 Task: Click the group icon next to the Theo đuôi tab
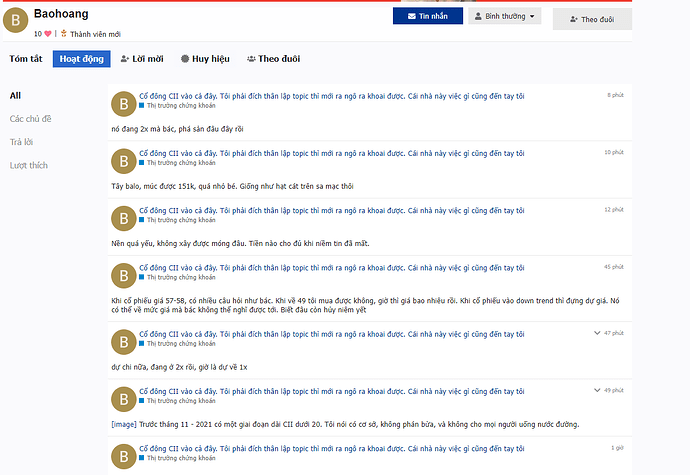[x=251, y=59]
